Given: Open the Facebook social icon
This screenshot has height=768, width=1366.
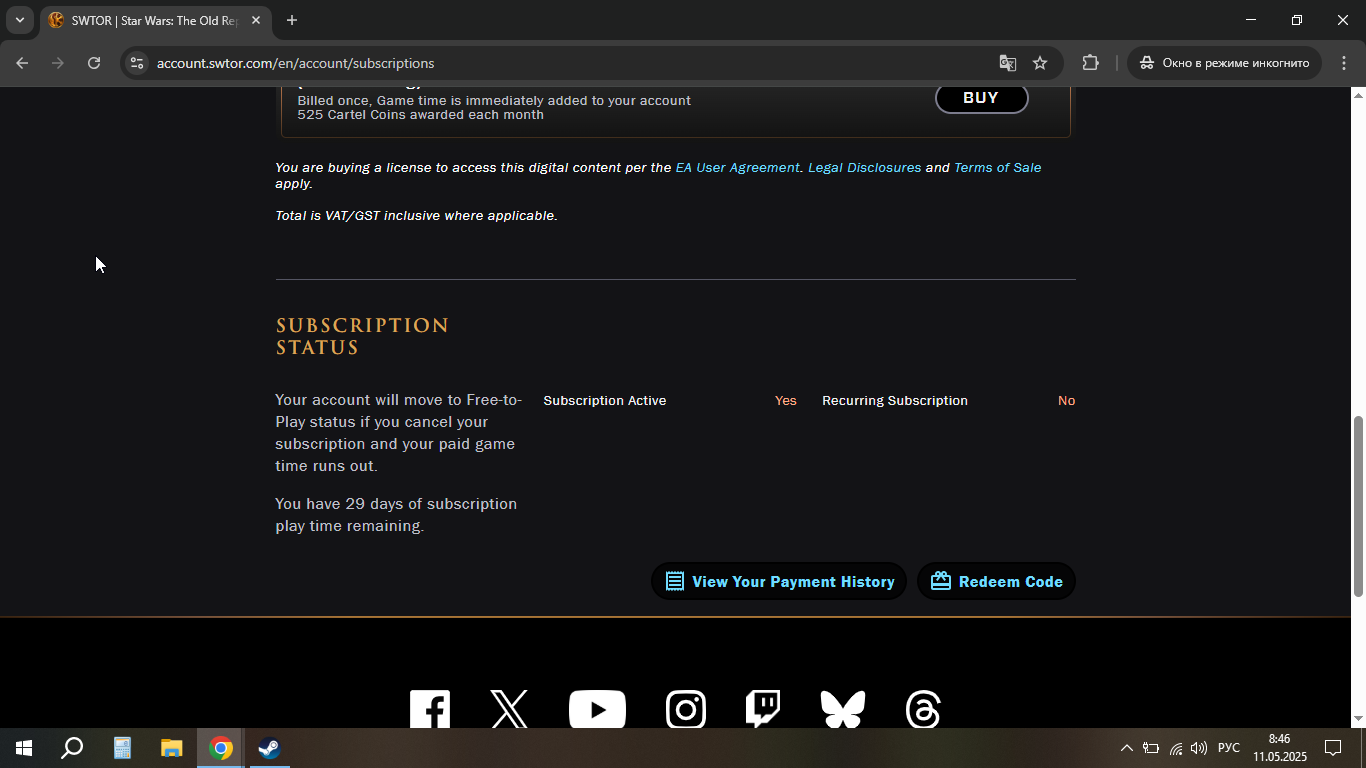Looking at the screenshot, I should (430, 709).
